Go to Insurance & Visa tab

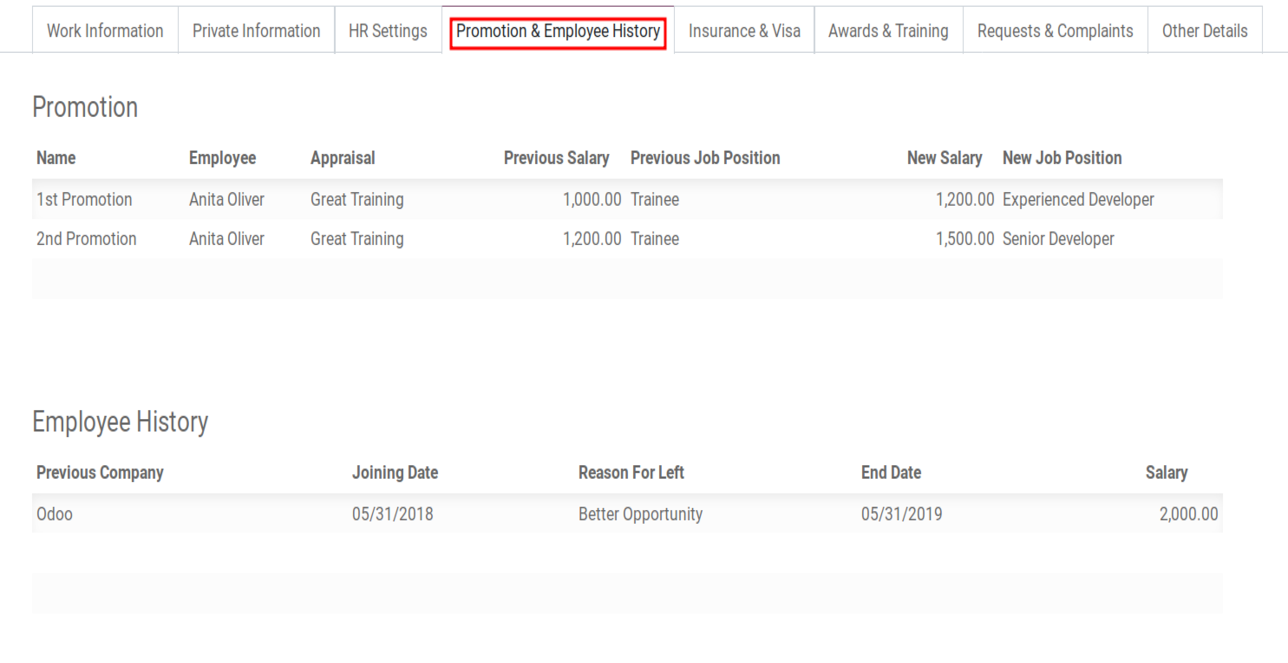tap(744, 31)
